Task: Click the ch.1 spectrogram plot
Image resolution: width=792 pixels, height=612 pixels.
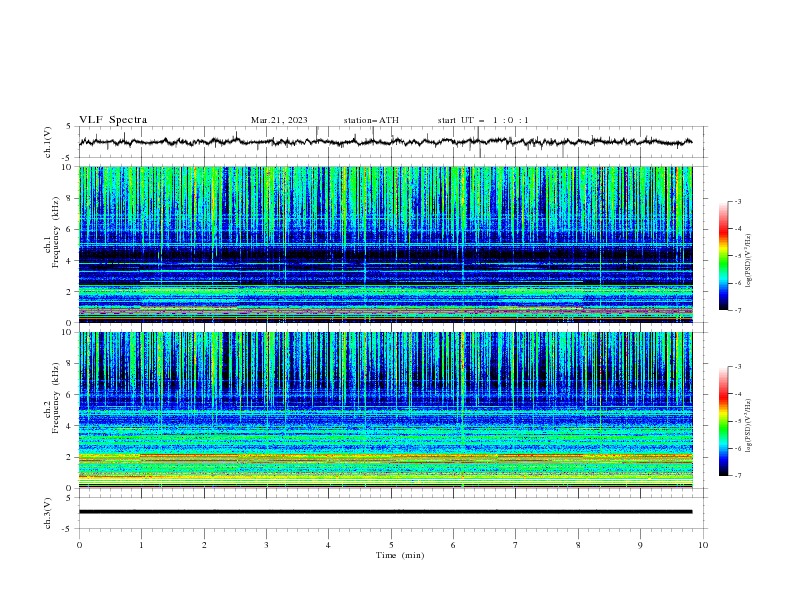Action: point(385,244)
